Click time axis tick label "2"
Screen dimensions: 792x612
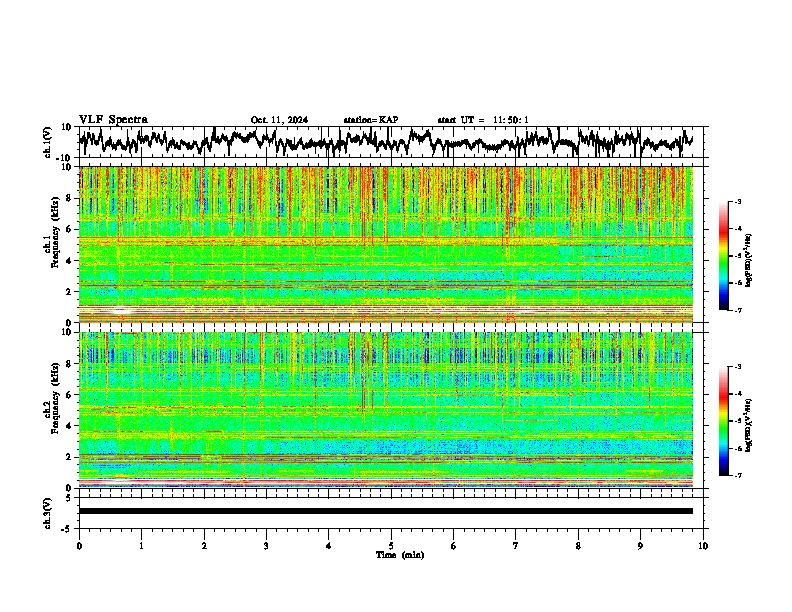pyautogui.click(x=204, y=546)
